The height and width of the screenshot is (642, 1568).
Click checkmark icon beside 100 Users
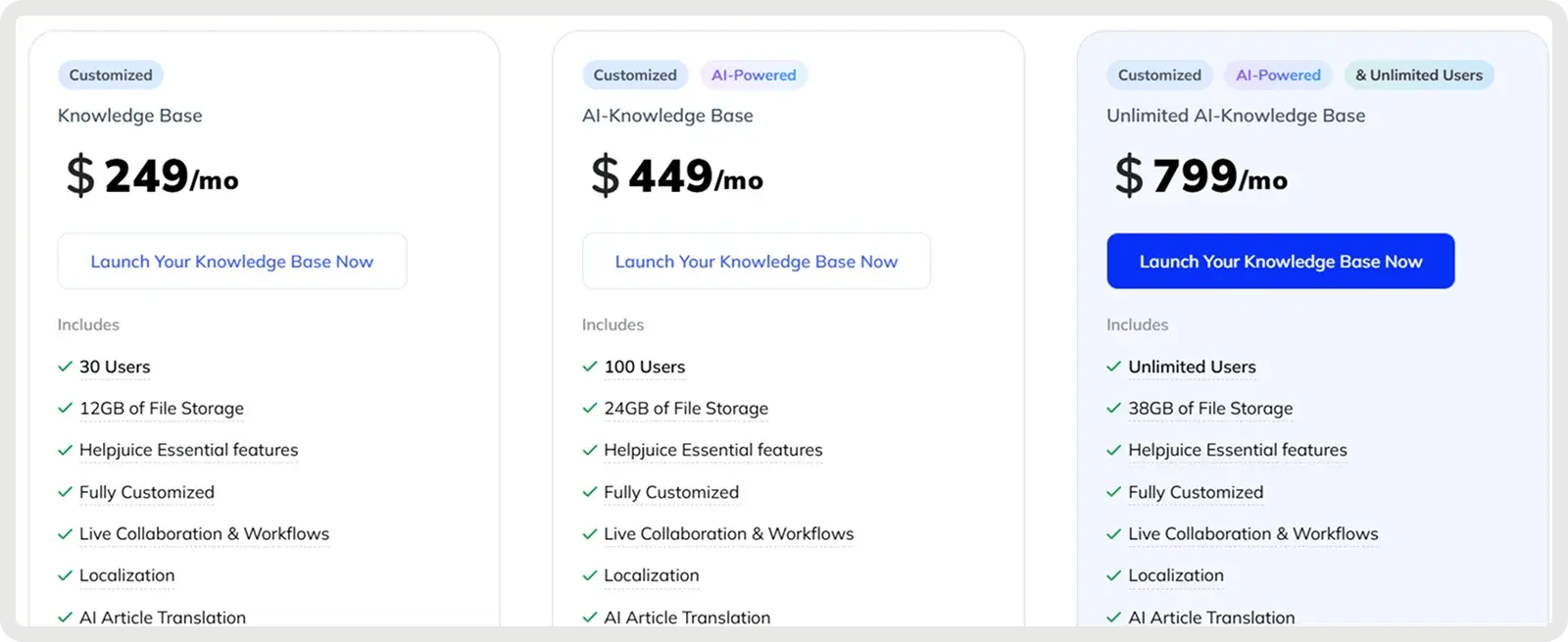tap(590, 367)
